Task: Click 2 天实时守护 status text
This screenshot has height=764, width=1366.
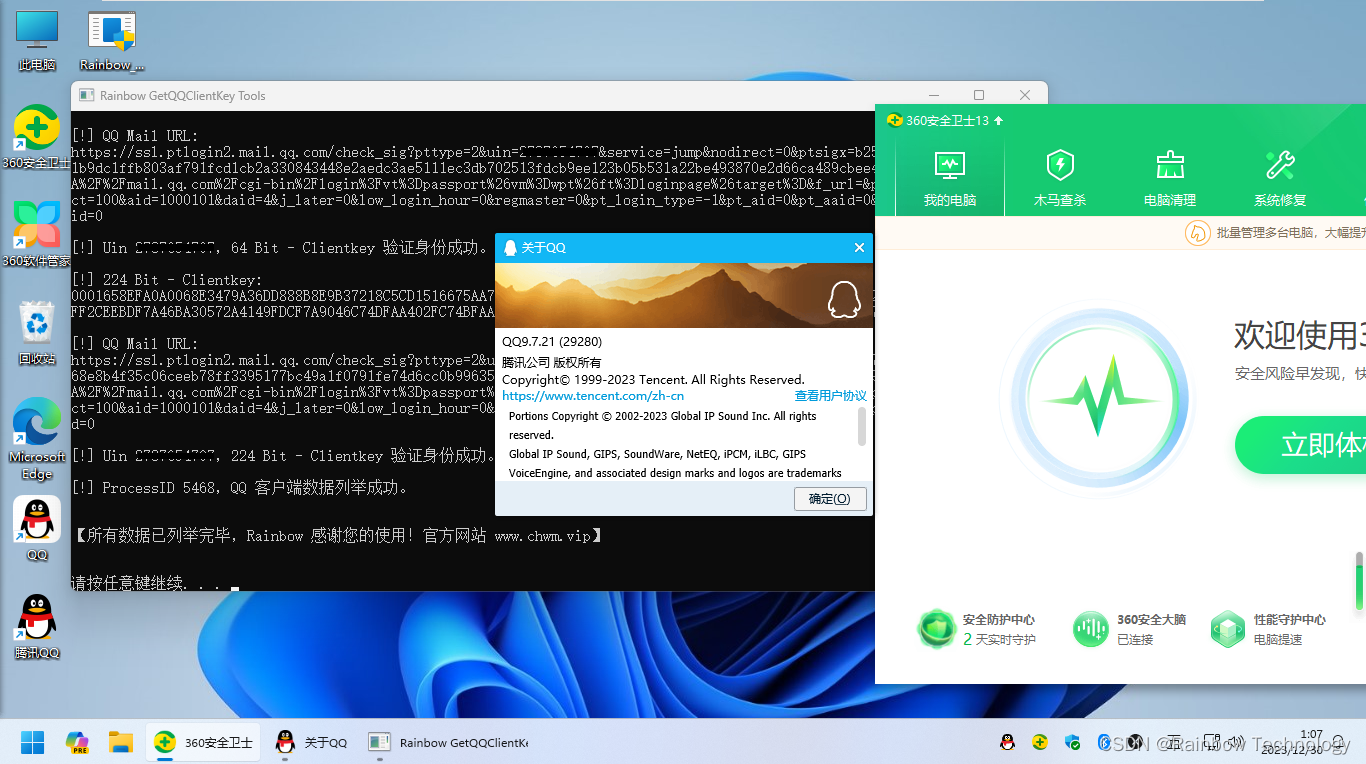Action: pos(999,639)
